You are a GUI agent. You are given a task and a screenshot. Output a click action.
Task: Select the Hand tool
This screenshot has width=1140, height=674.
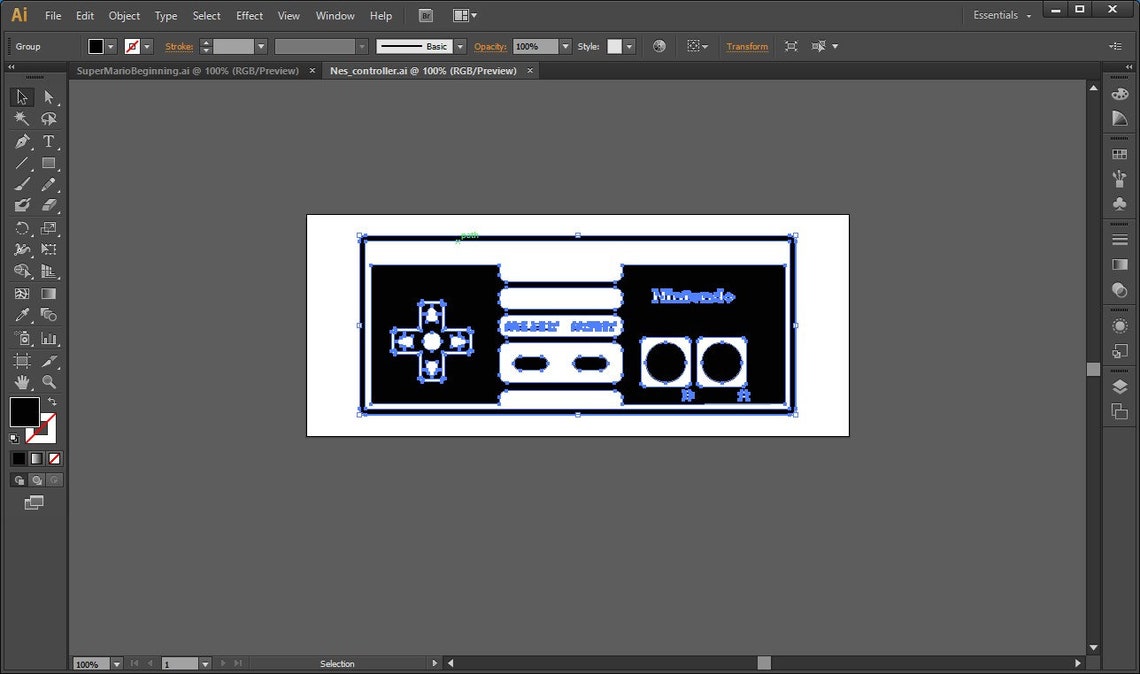coord(22,381)
